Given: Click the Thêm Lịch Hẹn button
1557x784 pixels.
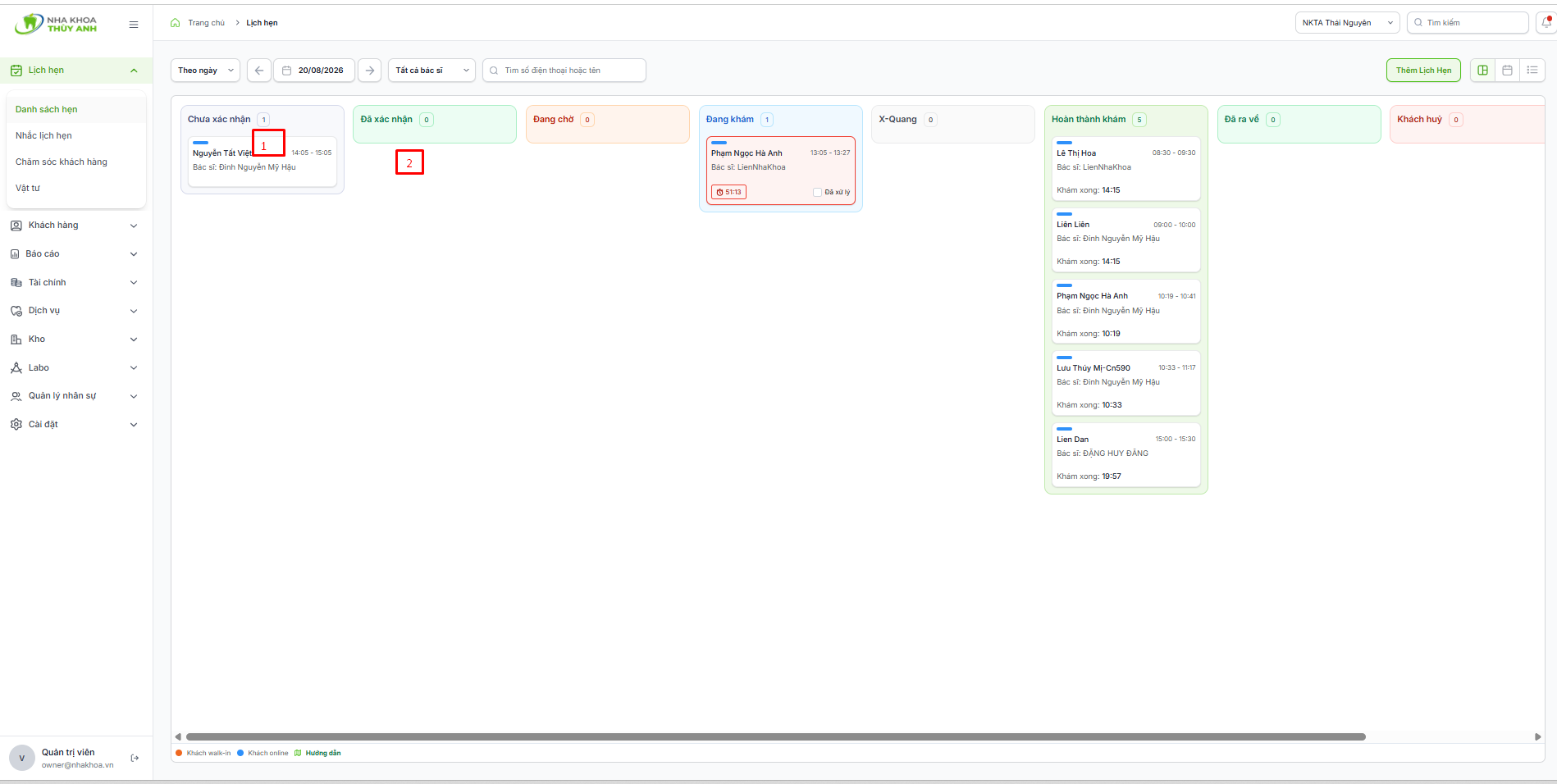Looking at the screenshot, I should point(1423,71).
